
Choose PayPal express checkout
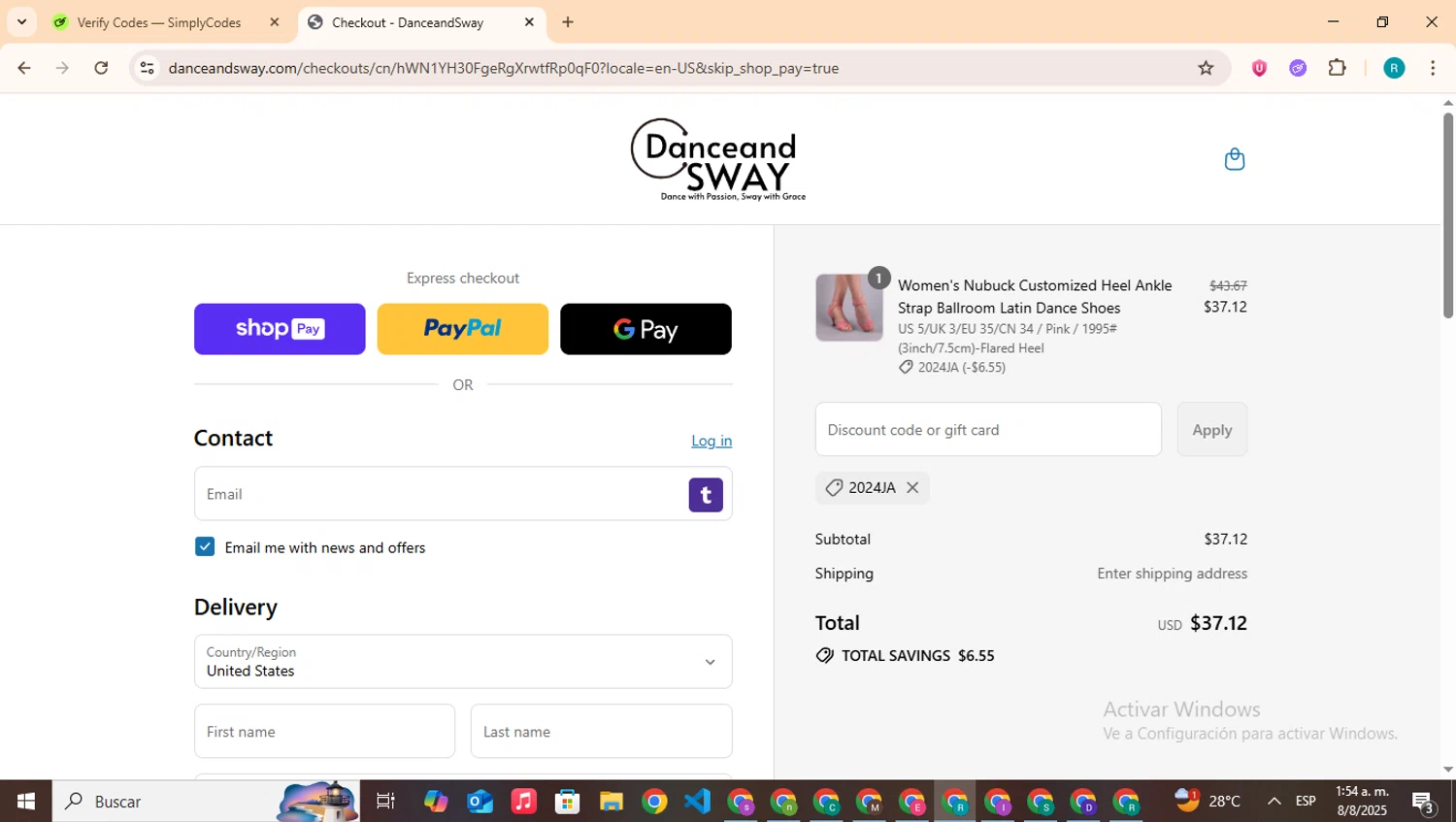click(x=463, y=329)
